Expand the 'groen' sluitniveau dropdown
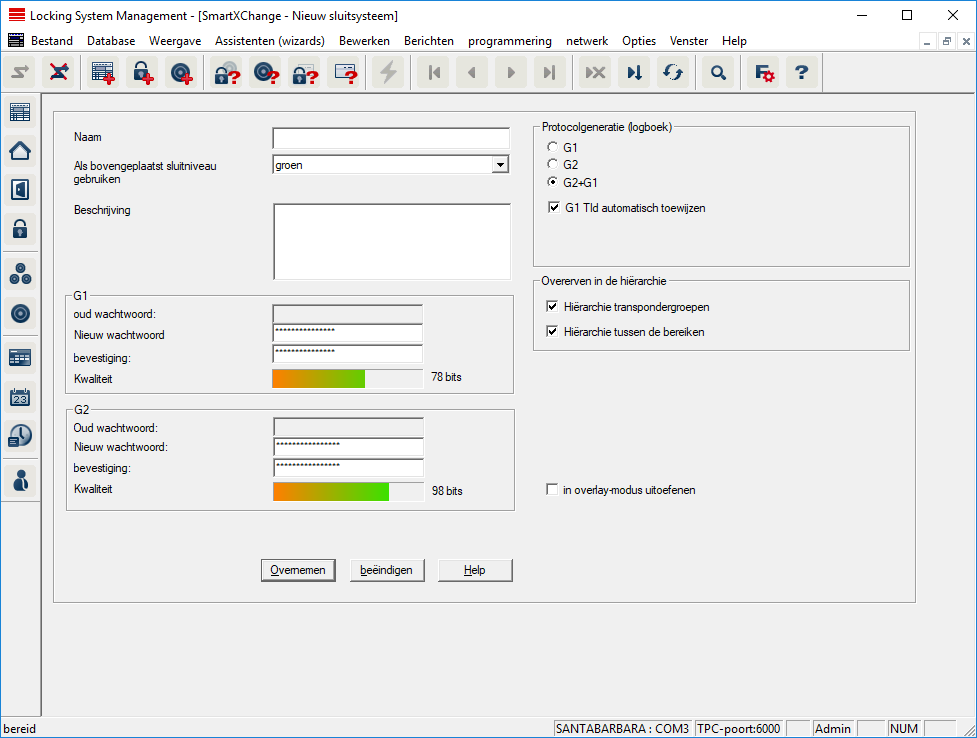 coord(500,165)
